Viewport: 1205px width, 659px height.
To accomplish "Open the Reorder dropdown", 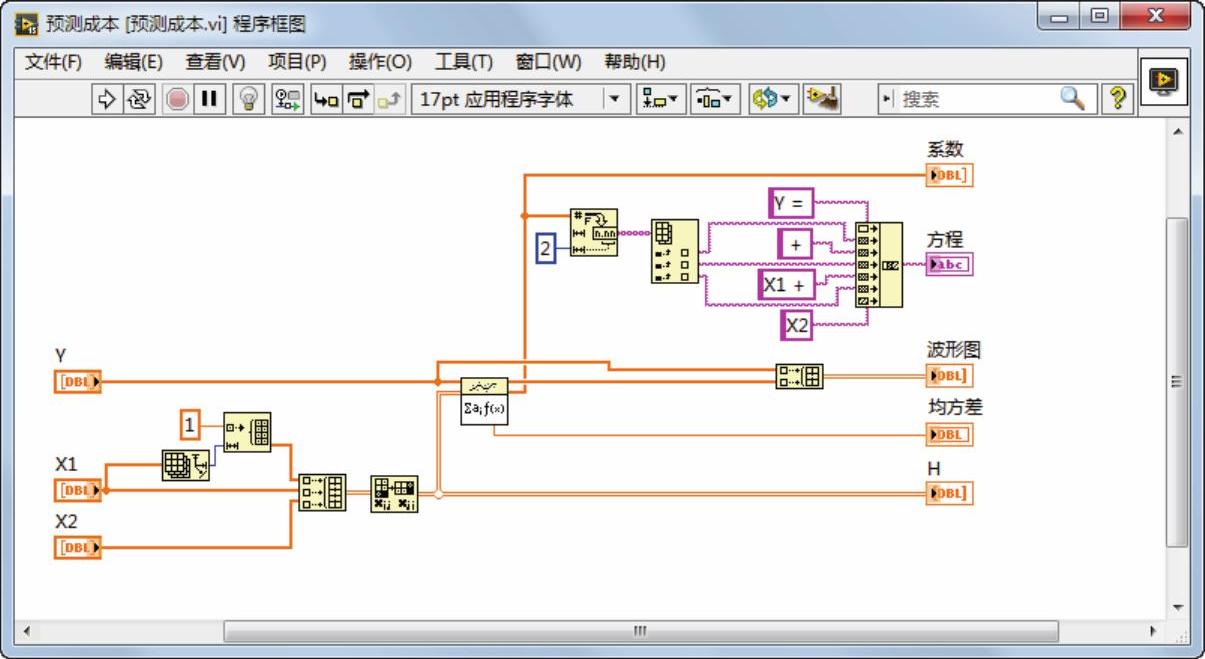I will (771, 99).
